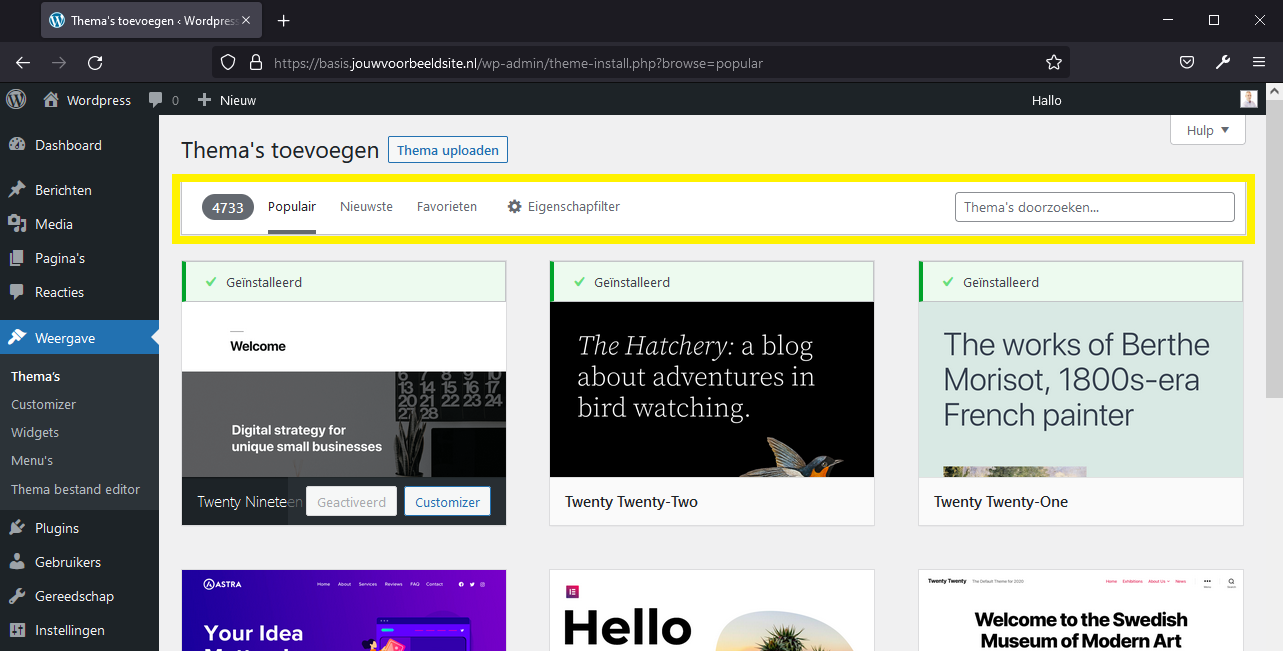Open the Favorieten tab
This screenshot has width=1283, height=651.
[447, 206]
